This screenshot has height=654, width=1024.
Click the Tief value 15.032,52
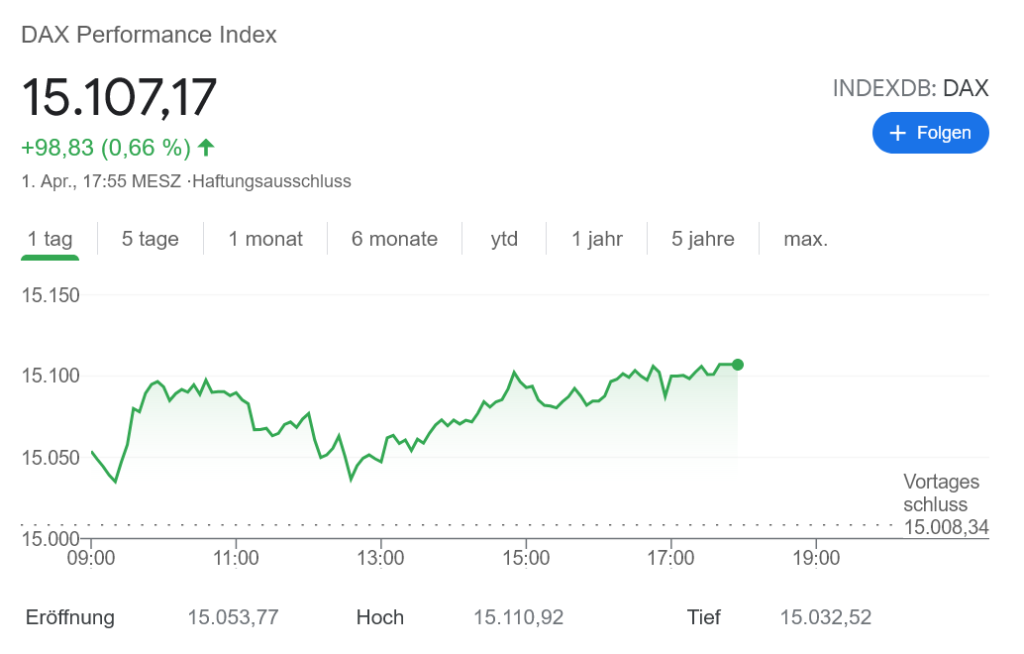(825, 617)
